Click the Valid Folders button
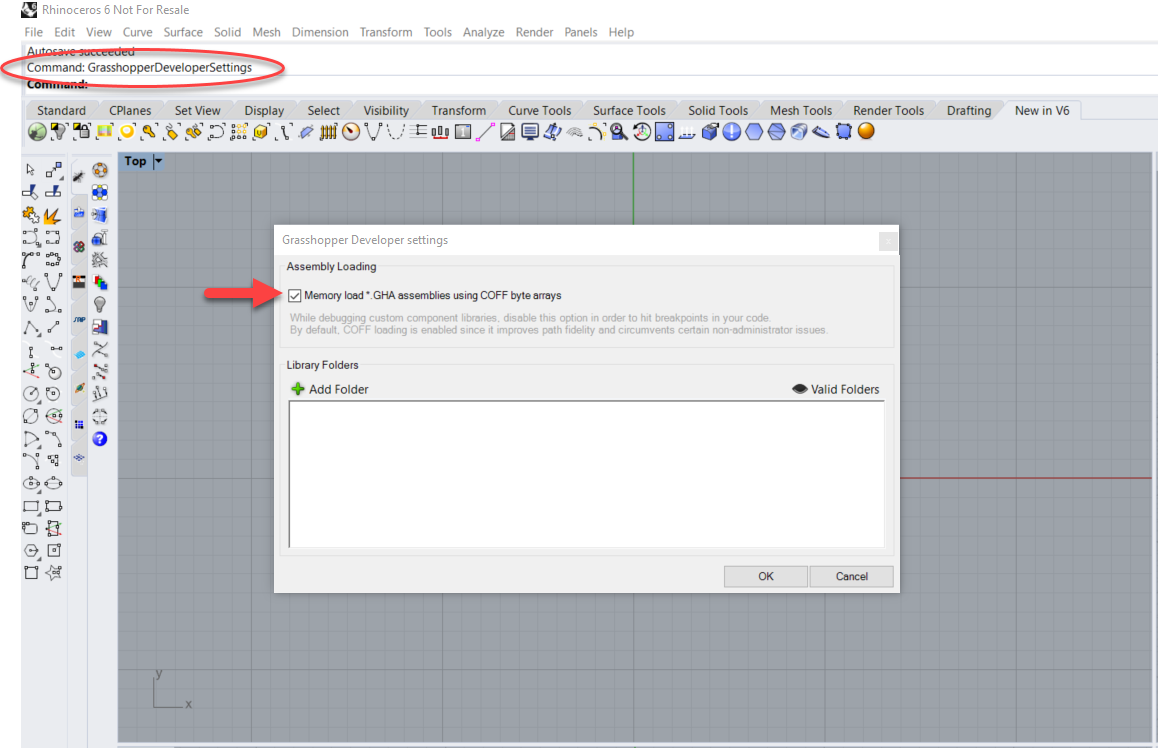The image size is (1158, 748). pyautogui.click(x=836, y=389)
